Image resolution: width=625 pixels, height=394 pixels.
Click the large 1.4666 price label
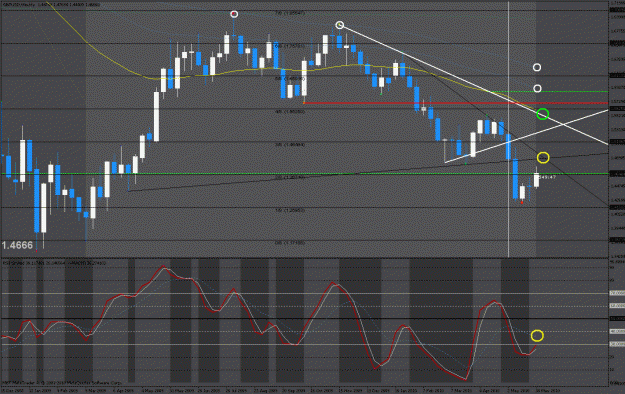[17, 245]
